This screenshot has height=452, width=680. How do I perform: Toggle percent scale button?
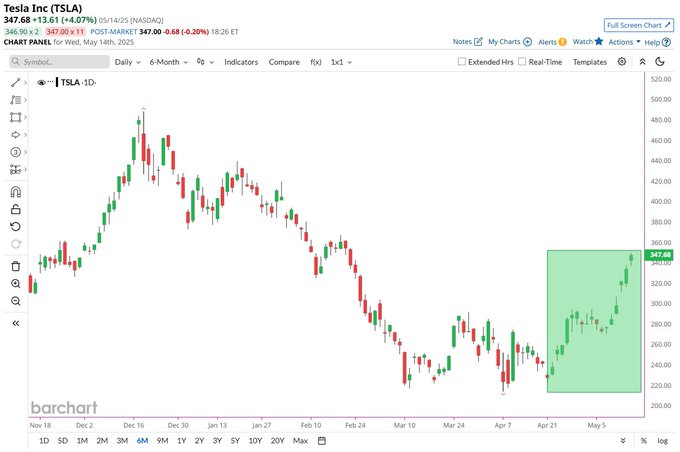[644, 441]
